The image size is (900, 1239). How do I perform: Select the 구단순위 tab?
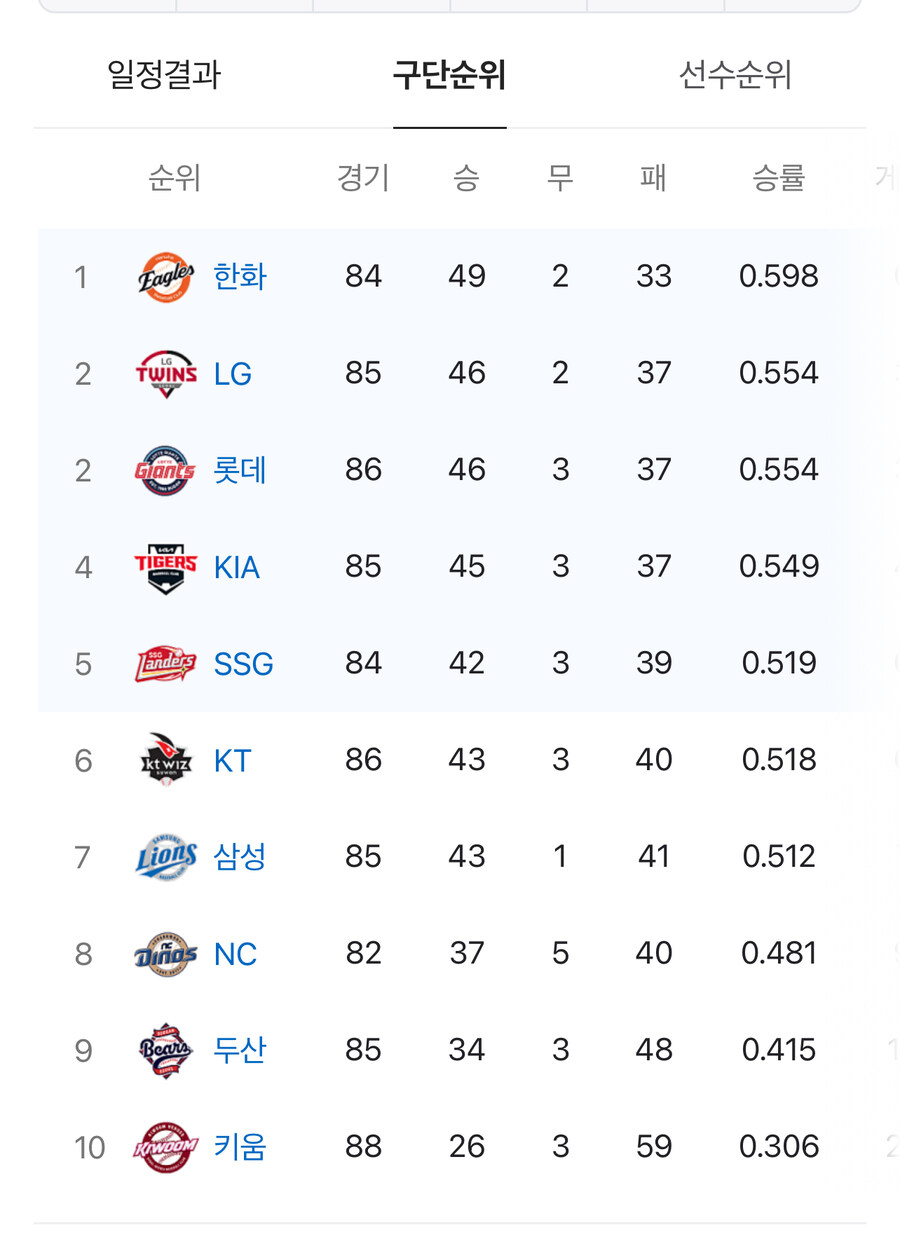tap(450, 75)
